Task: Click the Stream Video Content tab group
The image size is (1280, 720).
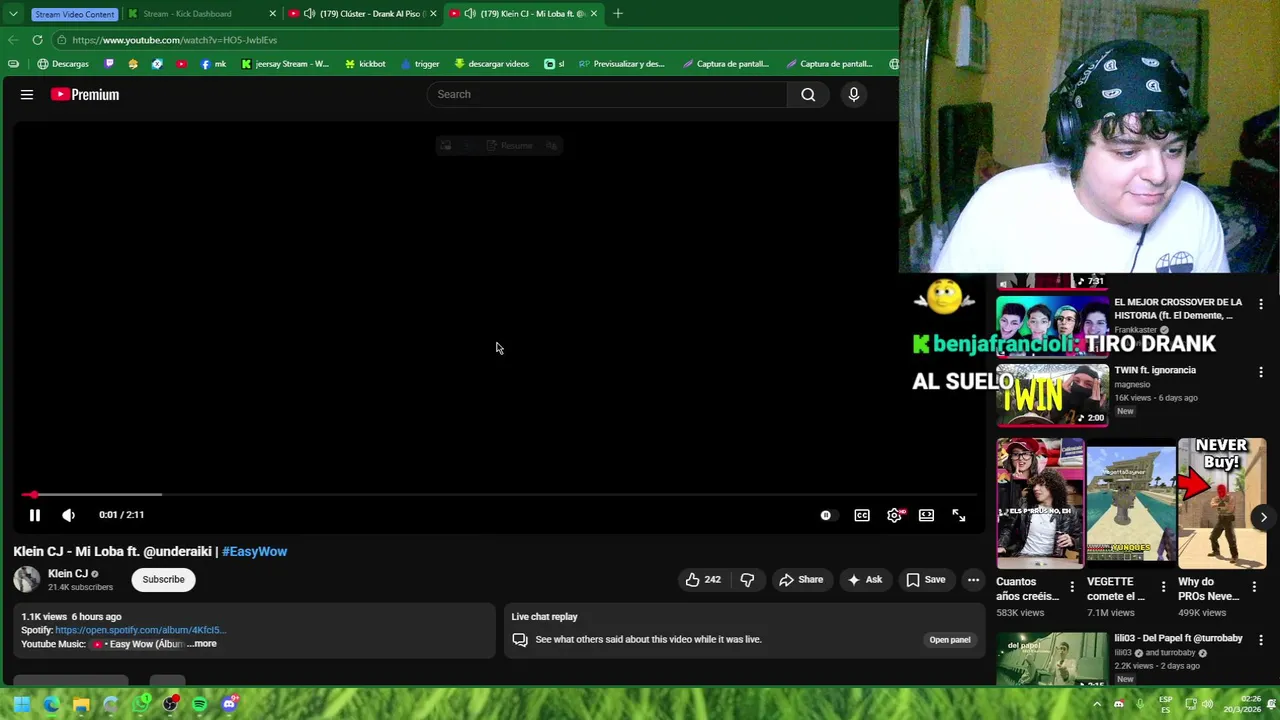Action: [74, 14]
